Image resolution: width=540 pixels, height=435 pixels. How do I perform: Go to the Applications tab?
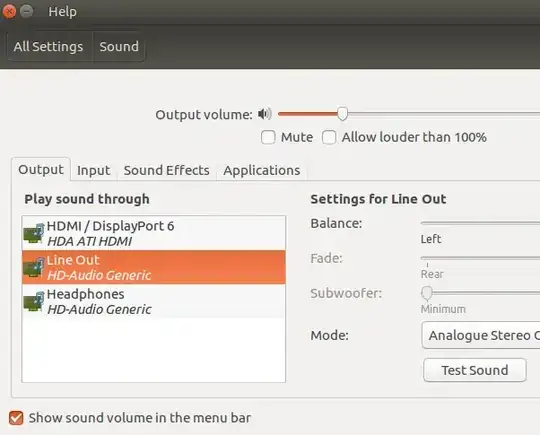[x=262, y=170]
